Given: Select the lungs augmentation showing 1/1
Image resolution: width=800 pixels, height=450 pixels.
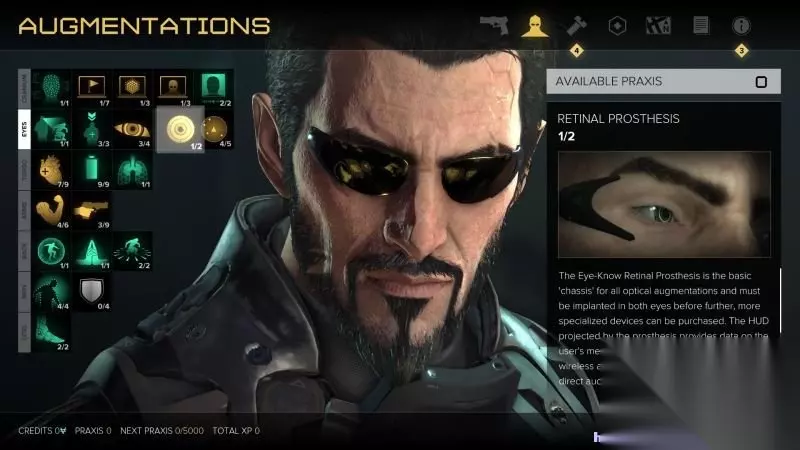Looking at the screenshot, I should point(132,170).
